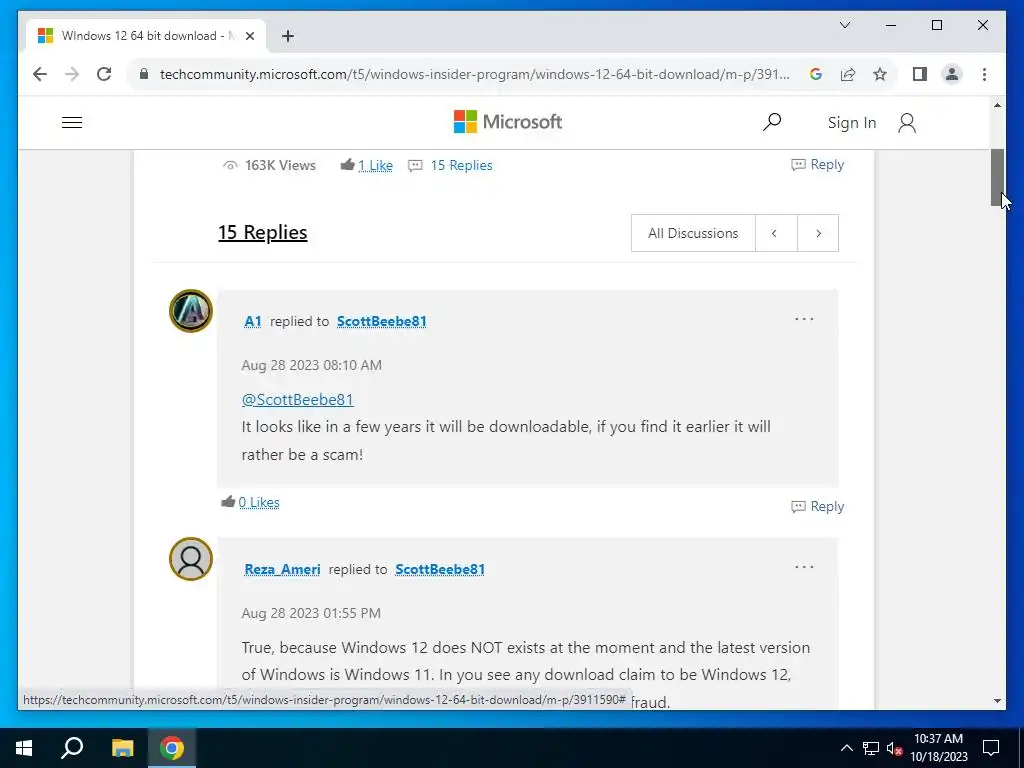Click the 15 Replies heading
This screenshot has height=768, width=1024.
[x=263, y=232]
